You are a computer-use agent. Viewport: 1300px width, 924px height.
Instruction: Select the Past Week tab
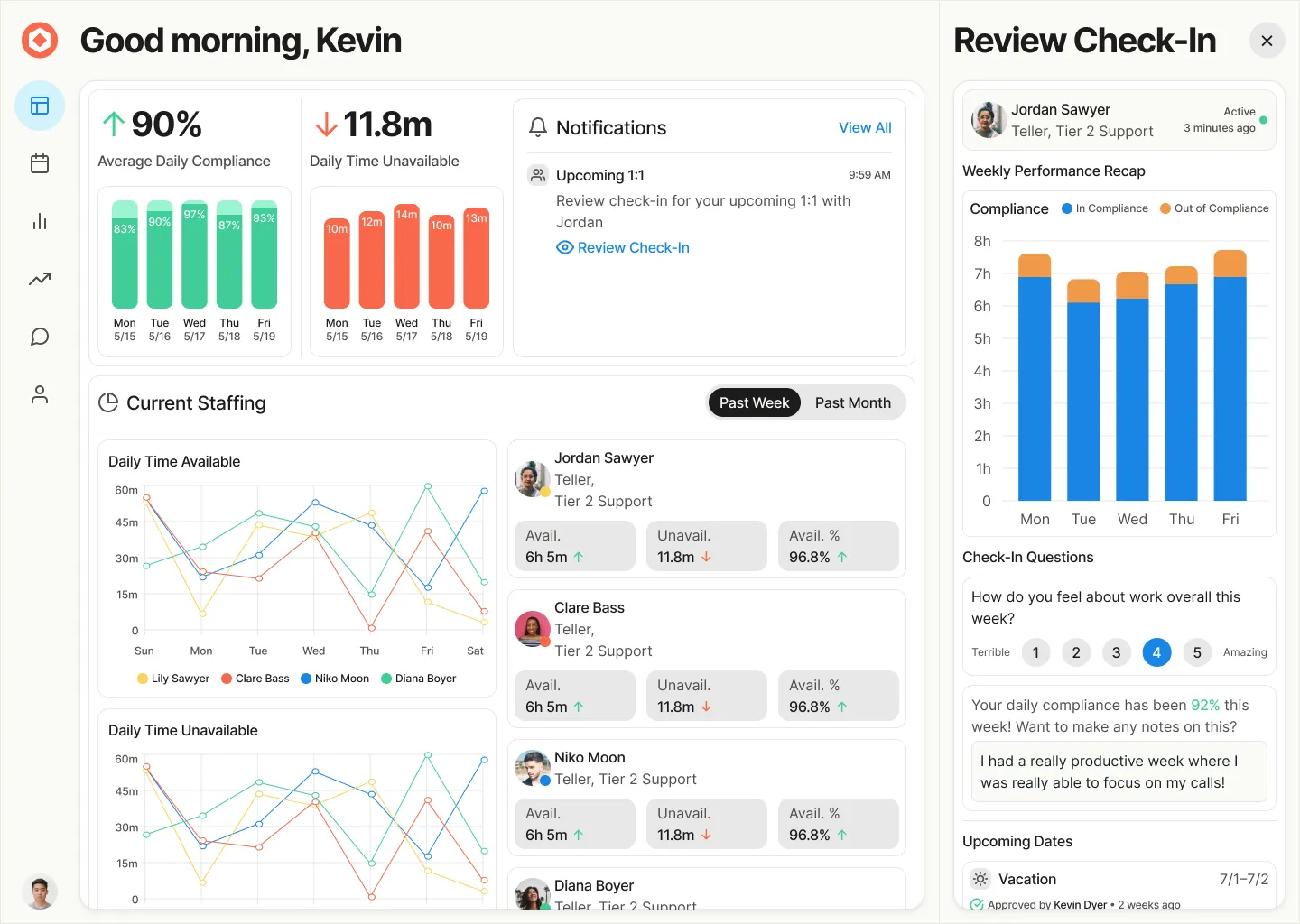click(x=754, y=402)
